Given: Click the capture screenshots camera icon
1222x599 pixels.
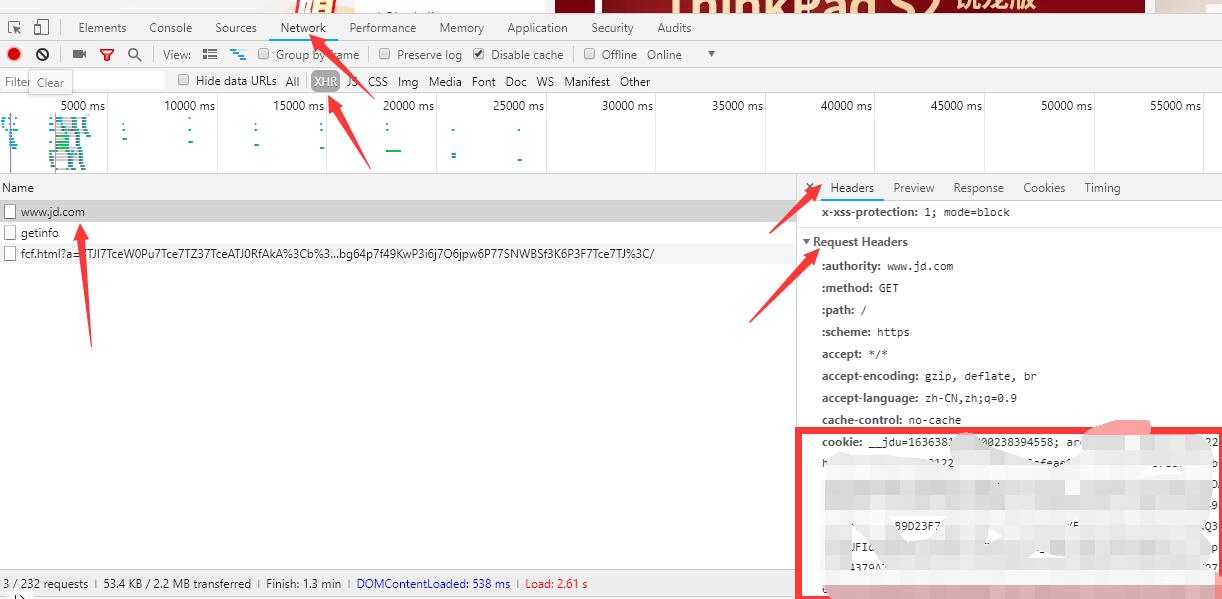Looking at the screenshot, I should (x=79, y=55).
